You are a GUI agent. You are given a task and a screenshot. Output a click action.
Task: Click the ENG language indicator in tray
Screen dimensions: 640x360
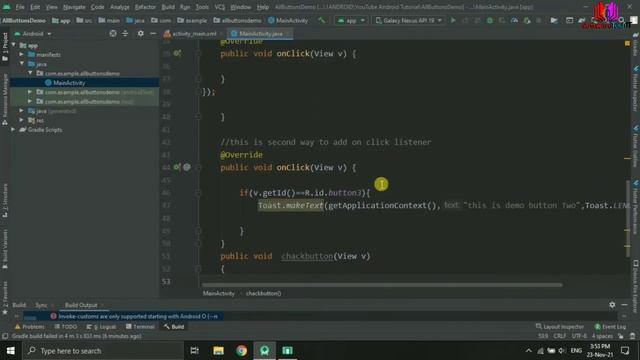tap(576, 351)
